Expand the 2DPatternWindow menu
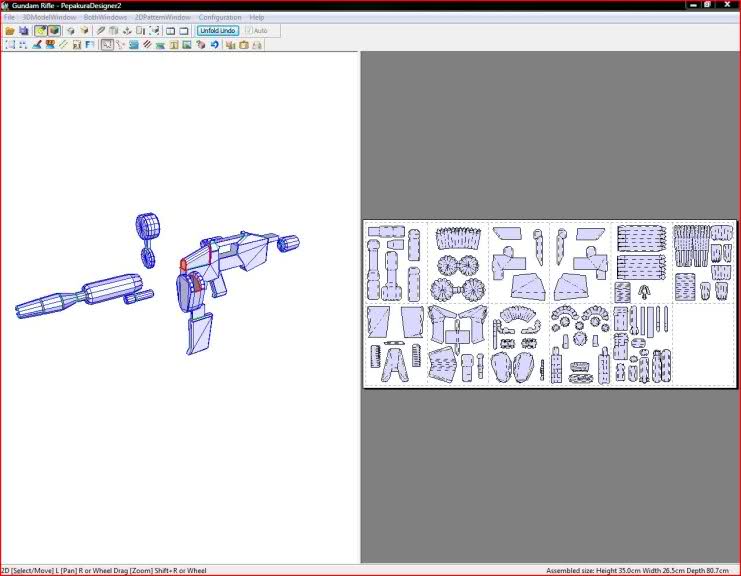 coord(163,18)
